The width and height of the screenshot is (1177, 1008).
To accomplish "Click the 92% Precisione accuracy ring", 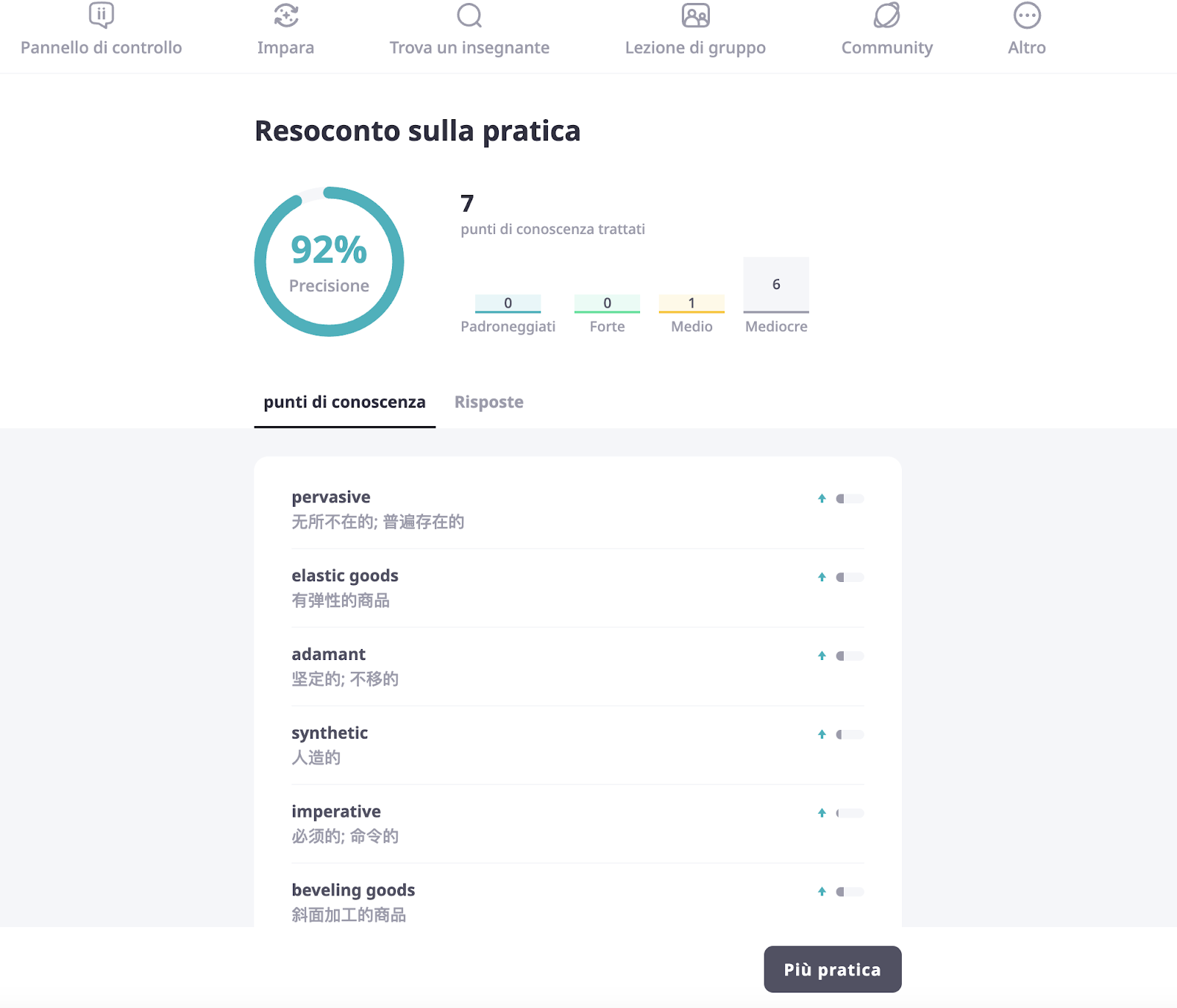I will [x=329, y=262].
